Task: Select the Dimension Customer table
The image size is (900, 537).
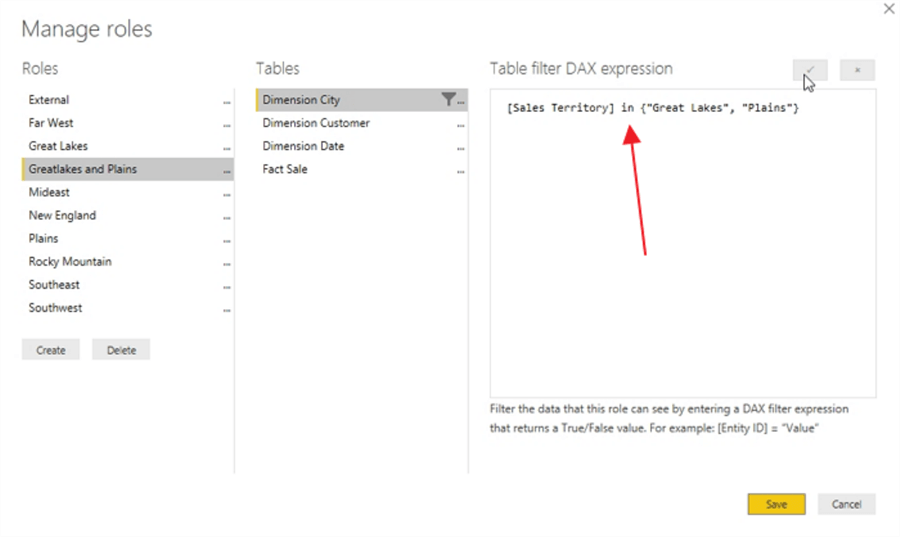Action: click(x=316, y=123)
